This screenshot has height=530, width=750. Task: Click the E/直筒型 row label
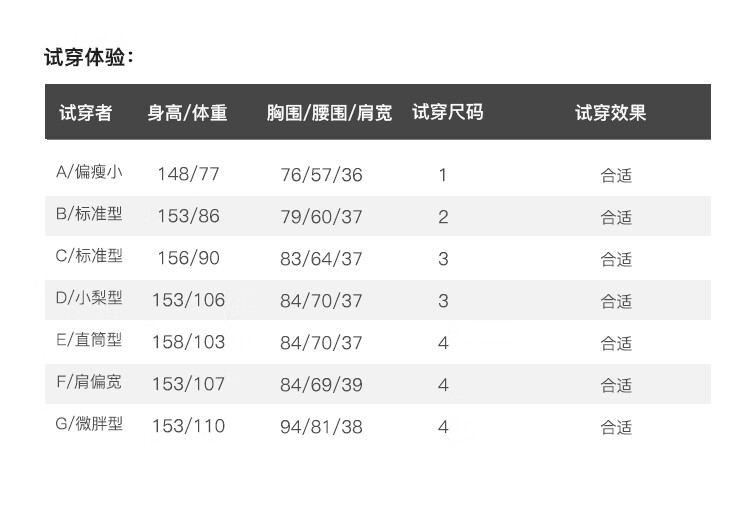pos(89,340)
